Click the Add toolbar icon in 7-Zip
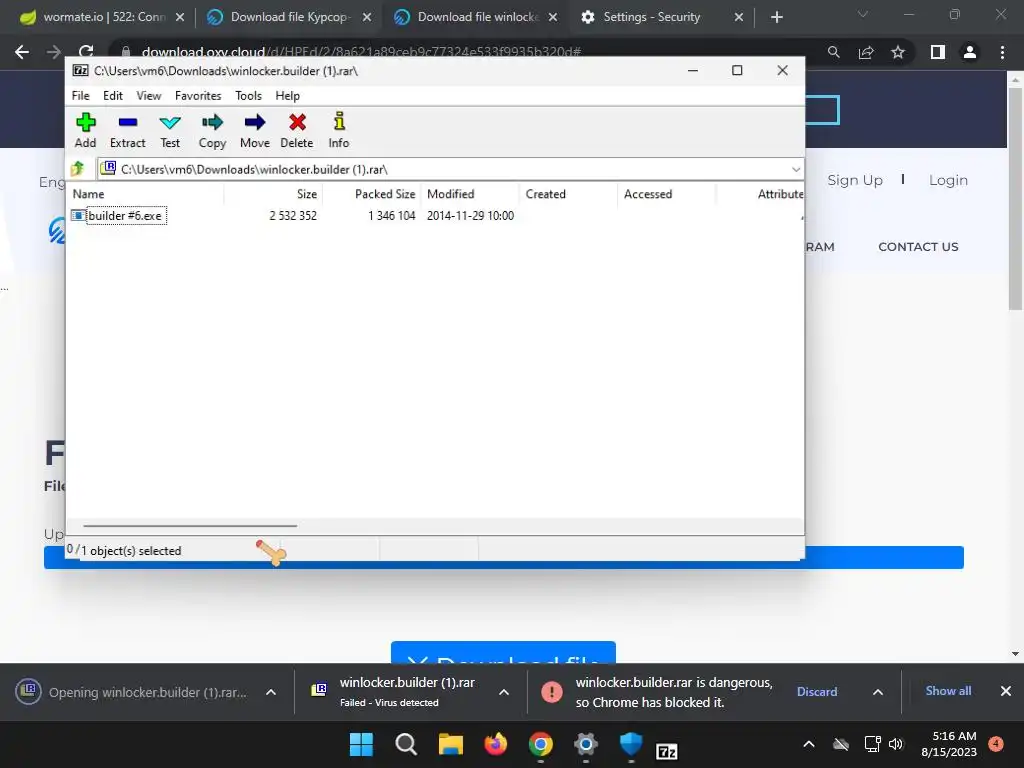The image size is (1024, 768). 86,131
